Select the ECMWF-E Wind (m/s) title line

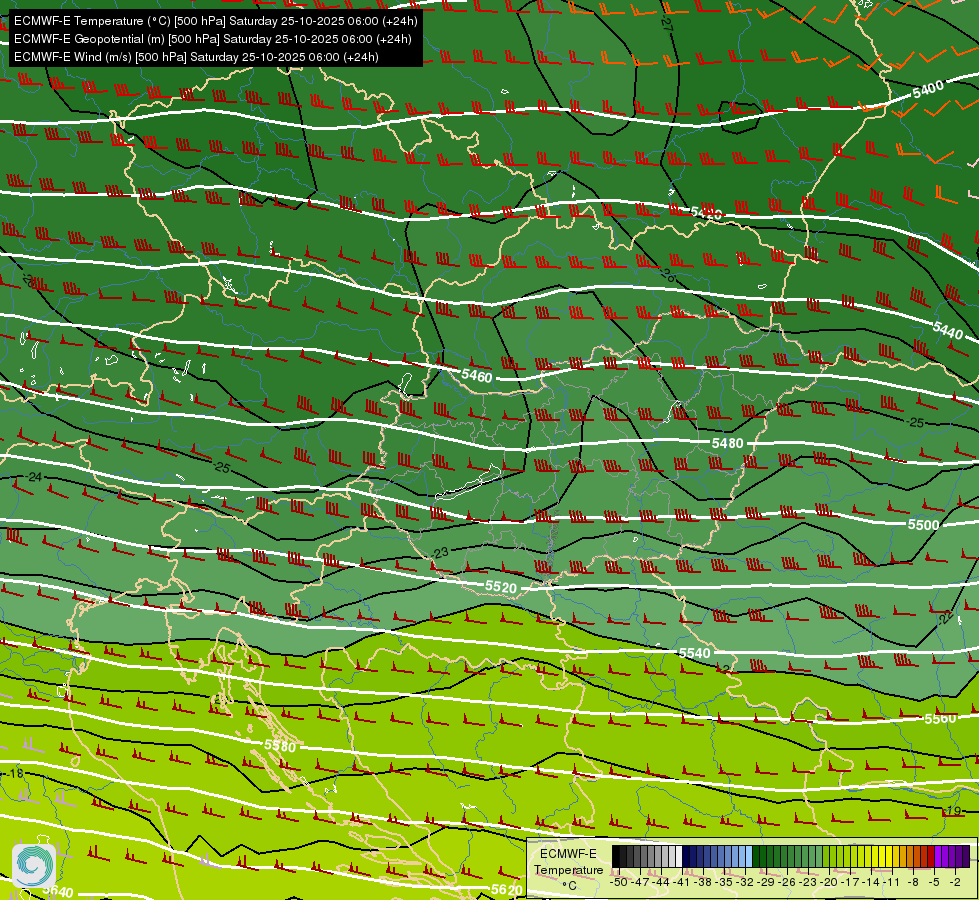tap(196, 57)
